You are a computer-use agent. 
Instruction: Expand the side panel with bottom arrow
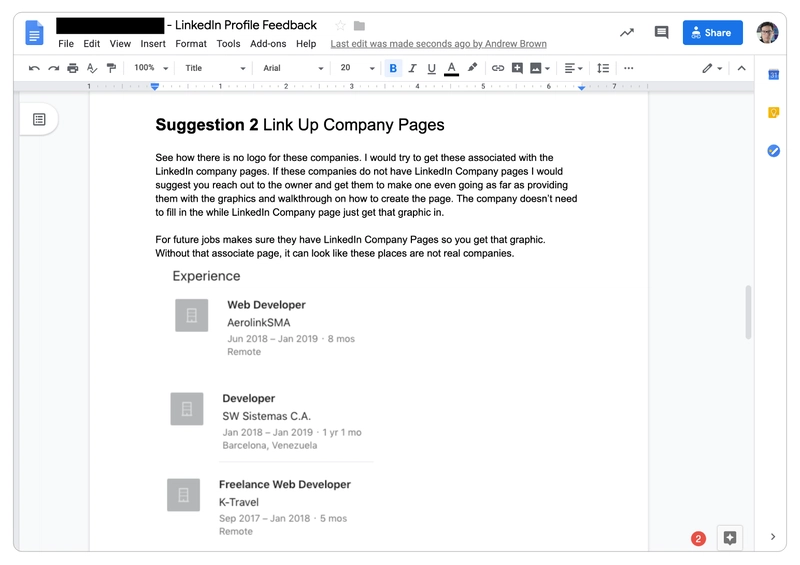click(x=773, y=536)
